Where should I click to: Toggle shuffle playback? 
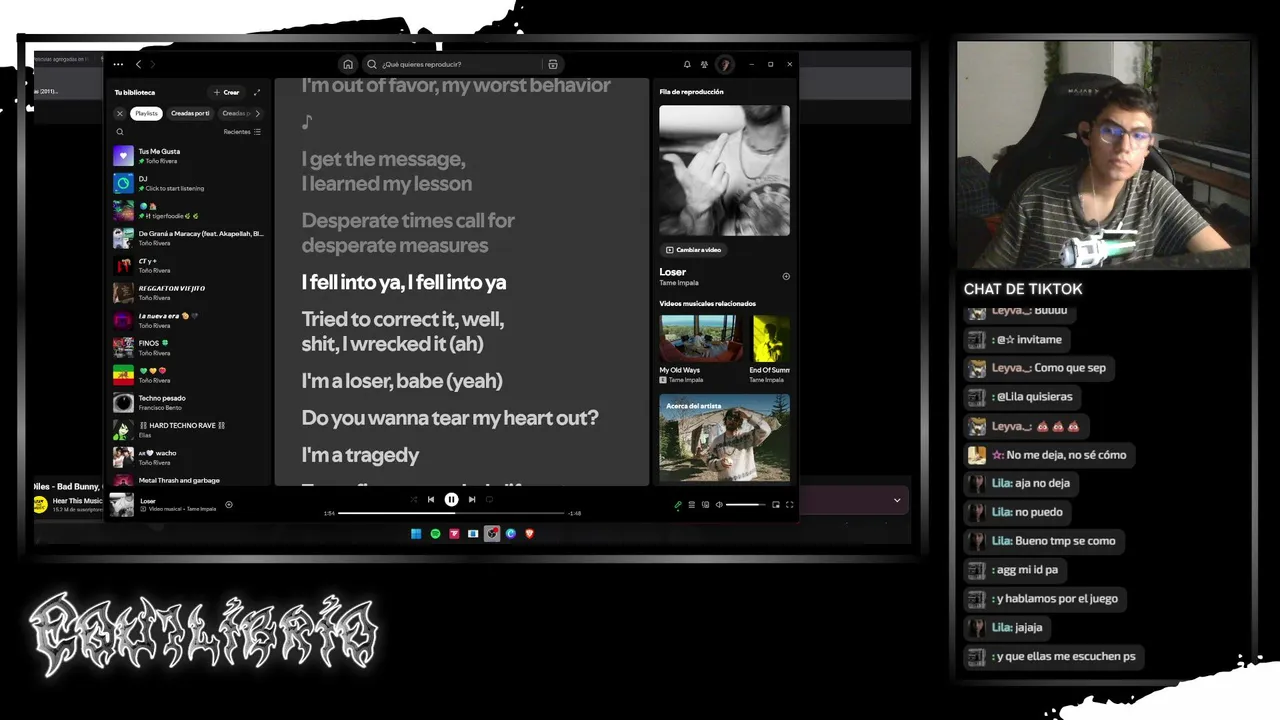tap(413, 499)
